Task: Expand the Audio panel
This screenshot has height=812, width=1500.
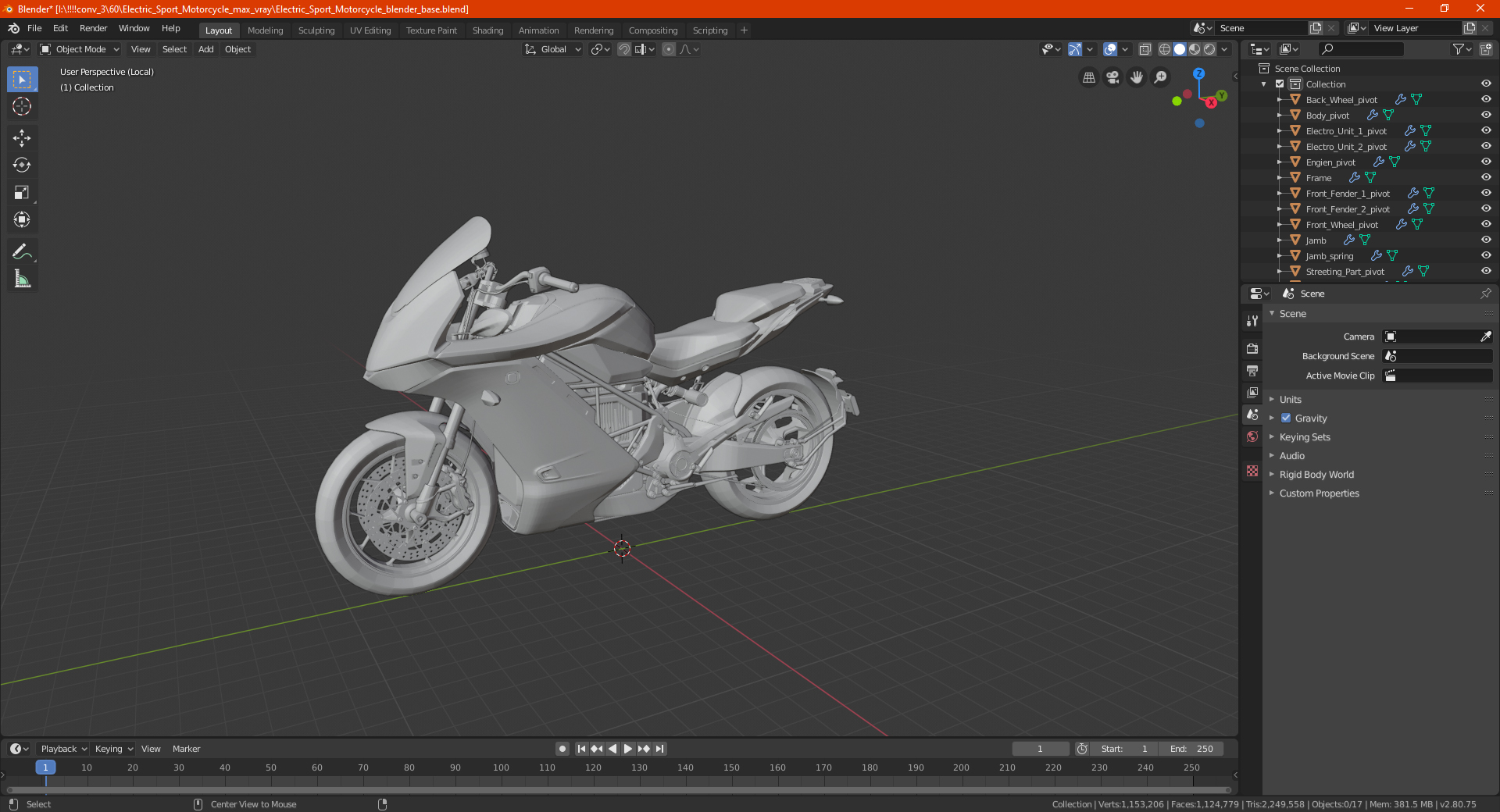Action: 1291,456
